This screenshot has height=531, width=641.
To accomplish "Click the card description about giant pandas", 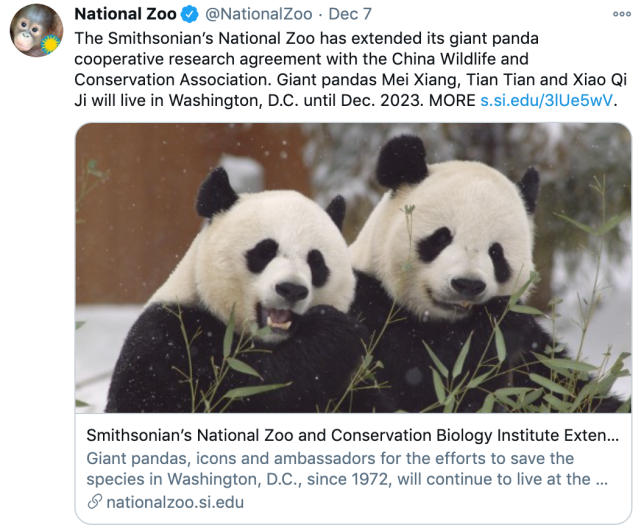I will [345, 469].
